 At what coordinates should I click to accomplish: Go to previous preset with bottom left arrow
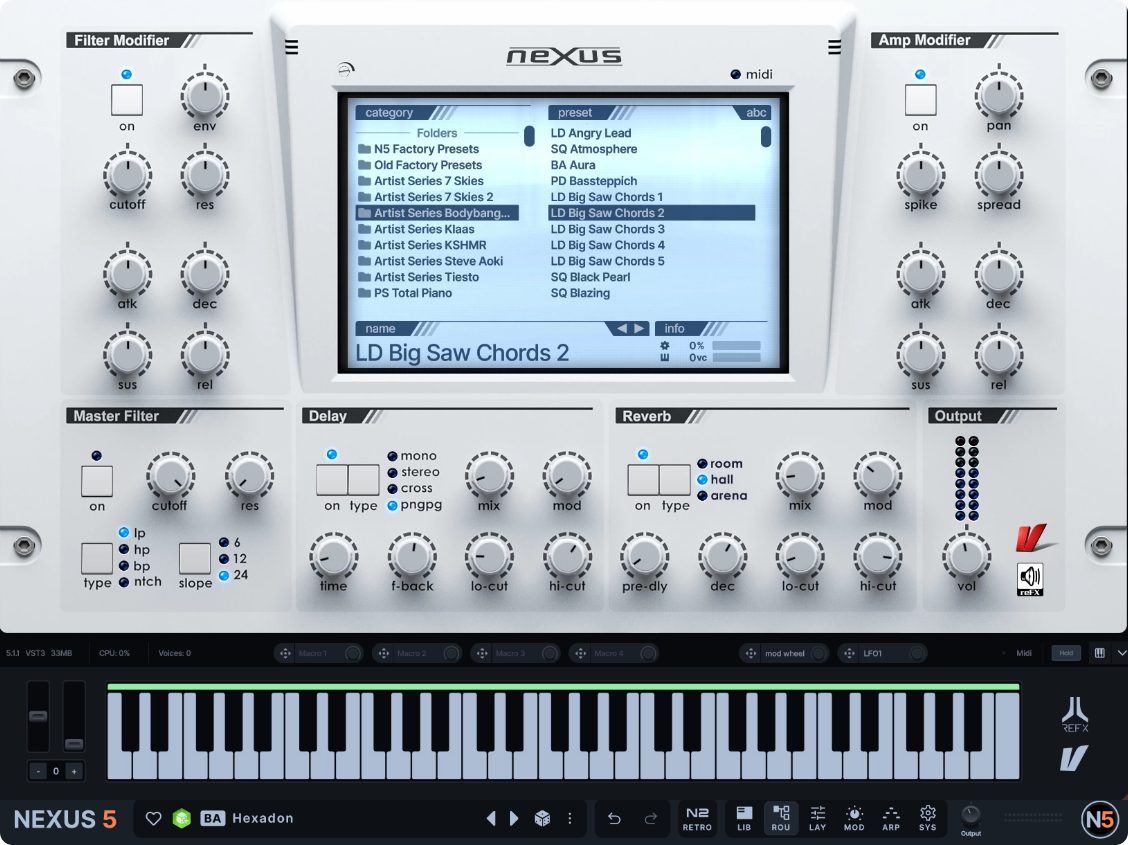tap(491, 818)
